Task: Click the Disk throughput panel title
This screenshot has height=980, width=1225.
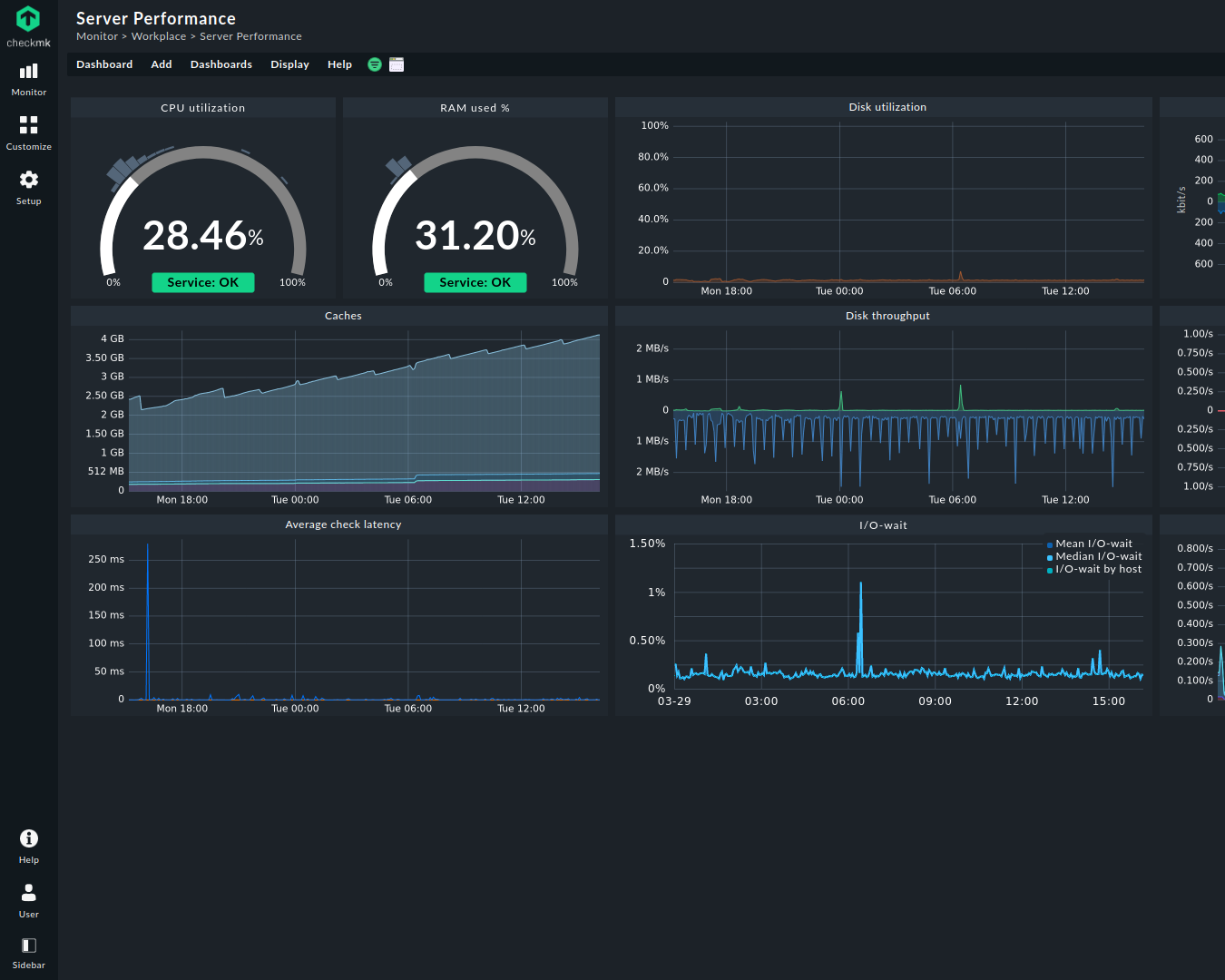Action: tap(887, 316)
